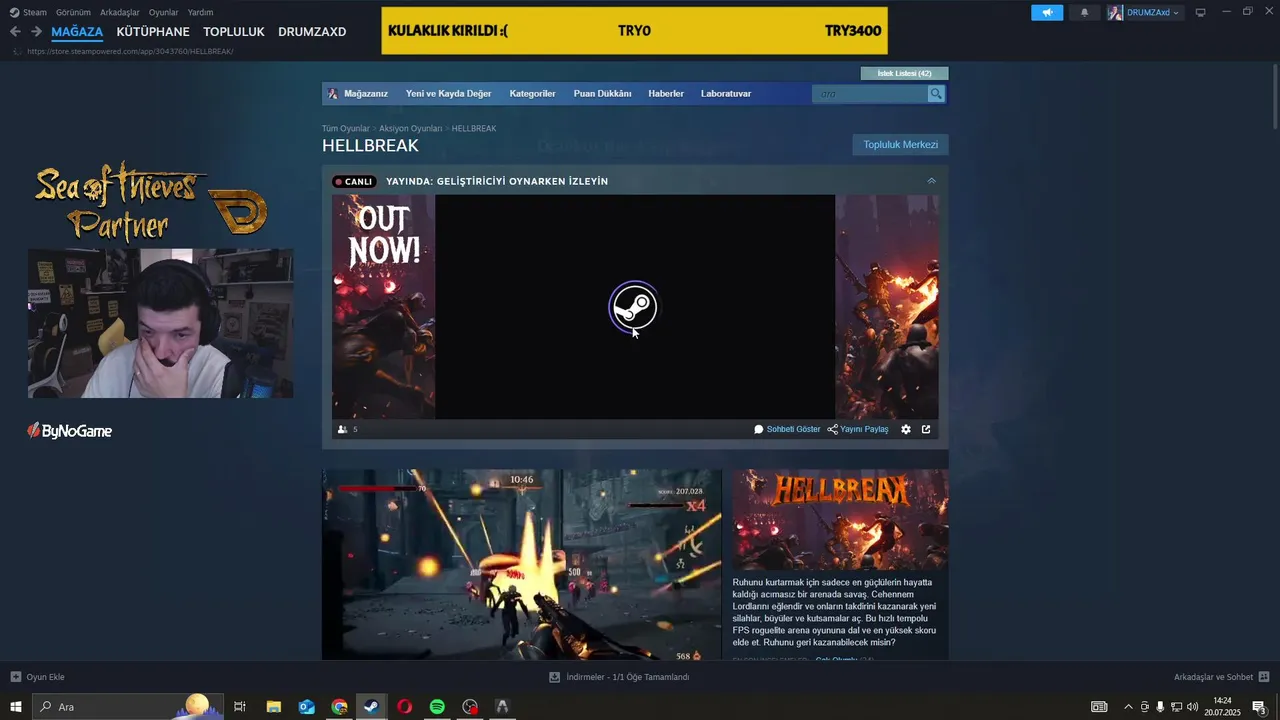
Task: Open Opera from taskbar
Action: [404, 707]
